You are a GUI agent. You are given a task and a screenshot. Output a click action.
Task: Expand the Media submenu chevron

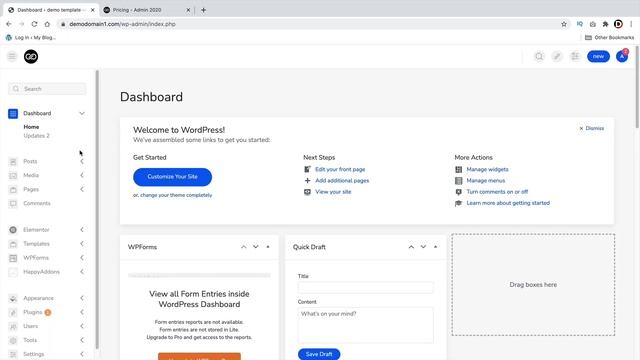point(82,176)
